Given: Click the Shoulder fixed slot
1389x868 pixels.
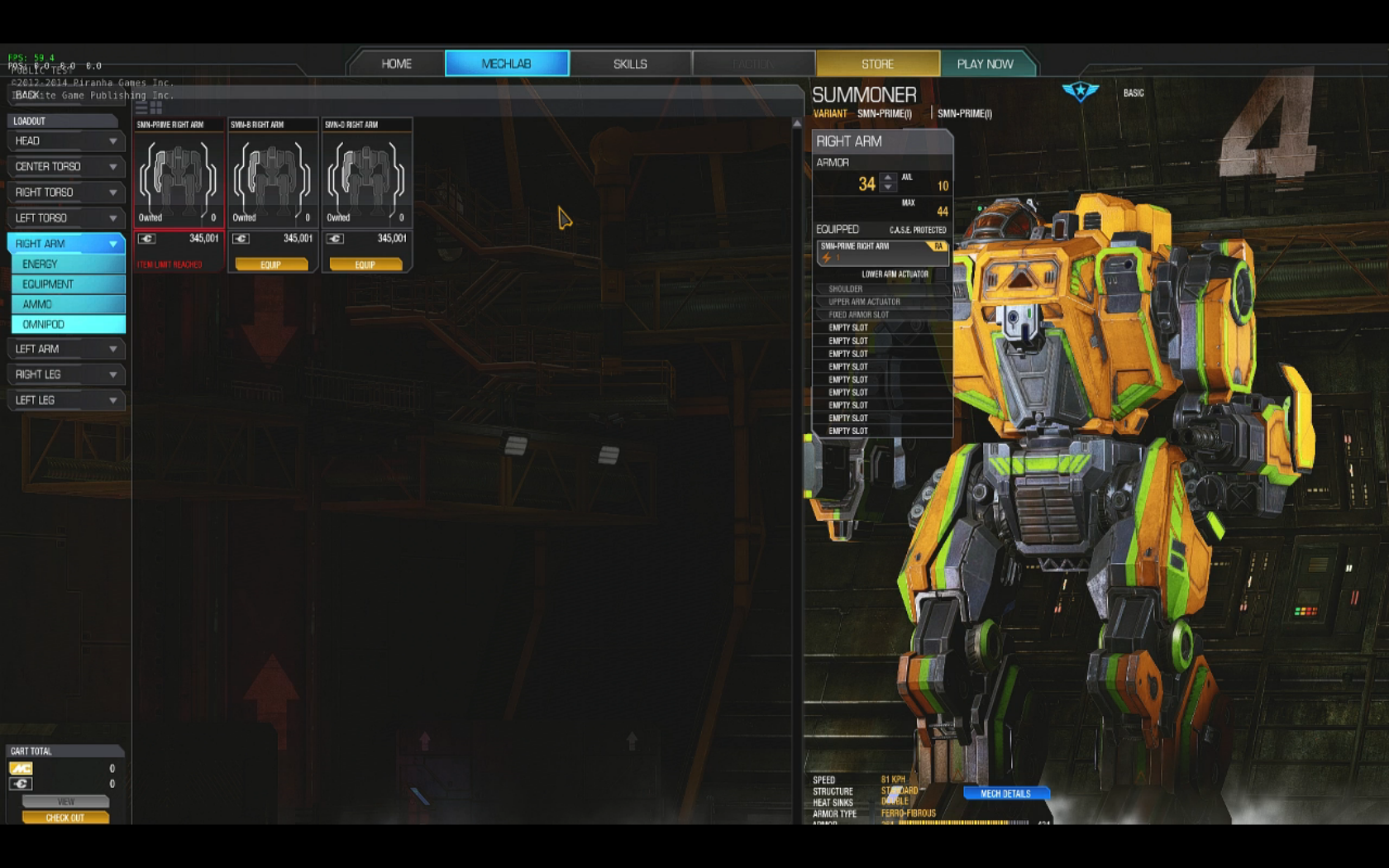Looking at the screenshot, I should point(881,289).
